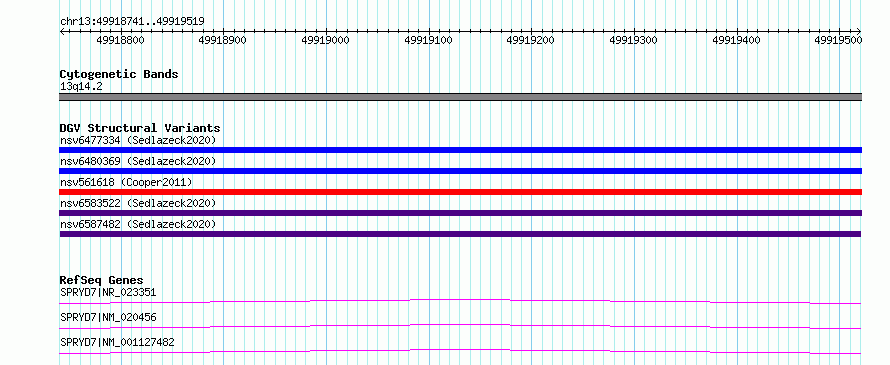Open variant label nsv6480369 (Sedlazeck2020)
The height and width of the screenshot is (365, 890).
pyautogui.click(x=138, y=161)
